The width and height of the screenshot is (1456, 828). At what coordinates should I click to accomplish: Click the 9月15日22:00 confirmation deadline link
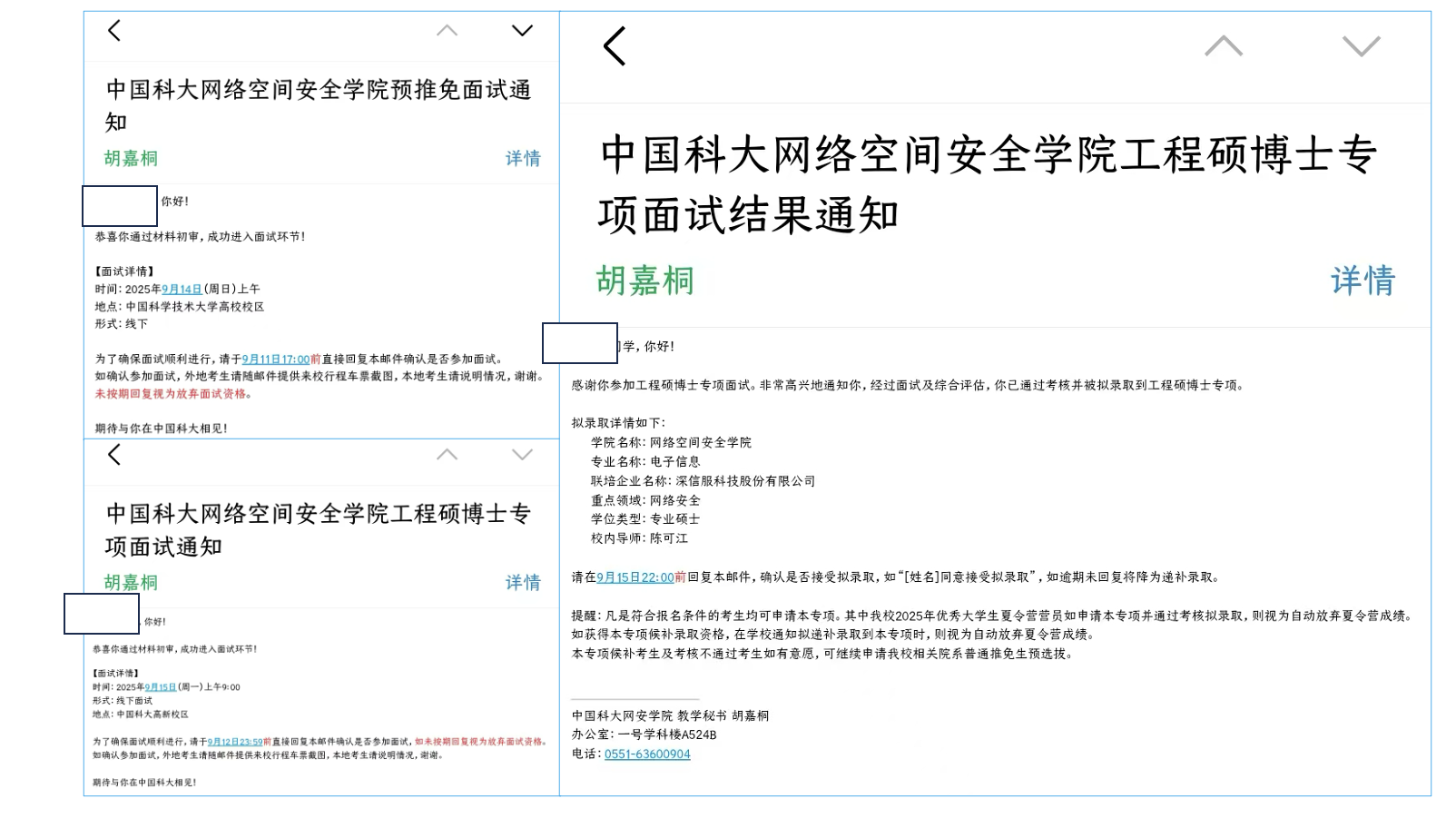(635, 576)
